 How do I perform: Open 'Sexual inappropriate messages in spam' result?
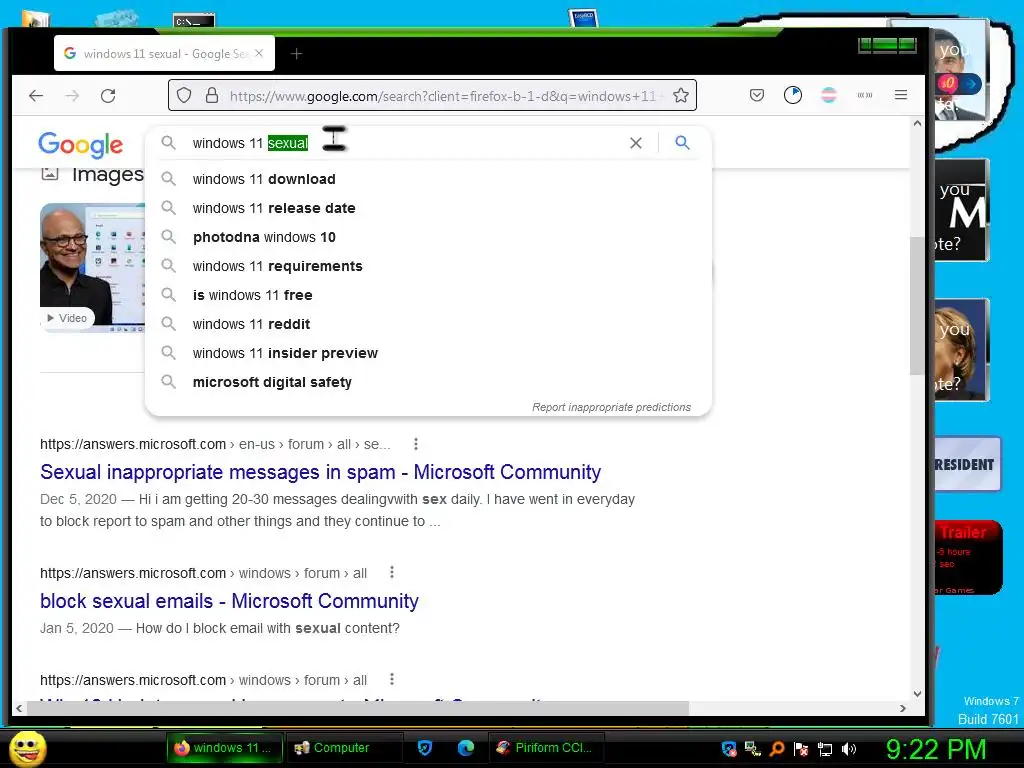coord(320,472)
